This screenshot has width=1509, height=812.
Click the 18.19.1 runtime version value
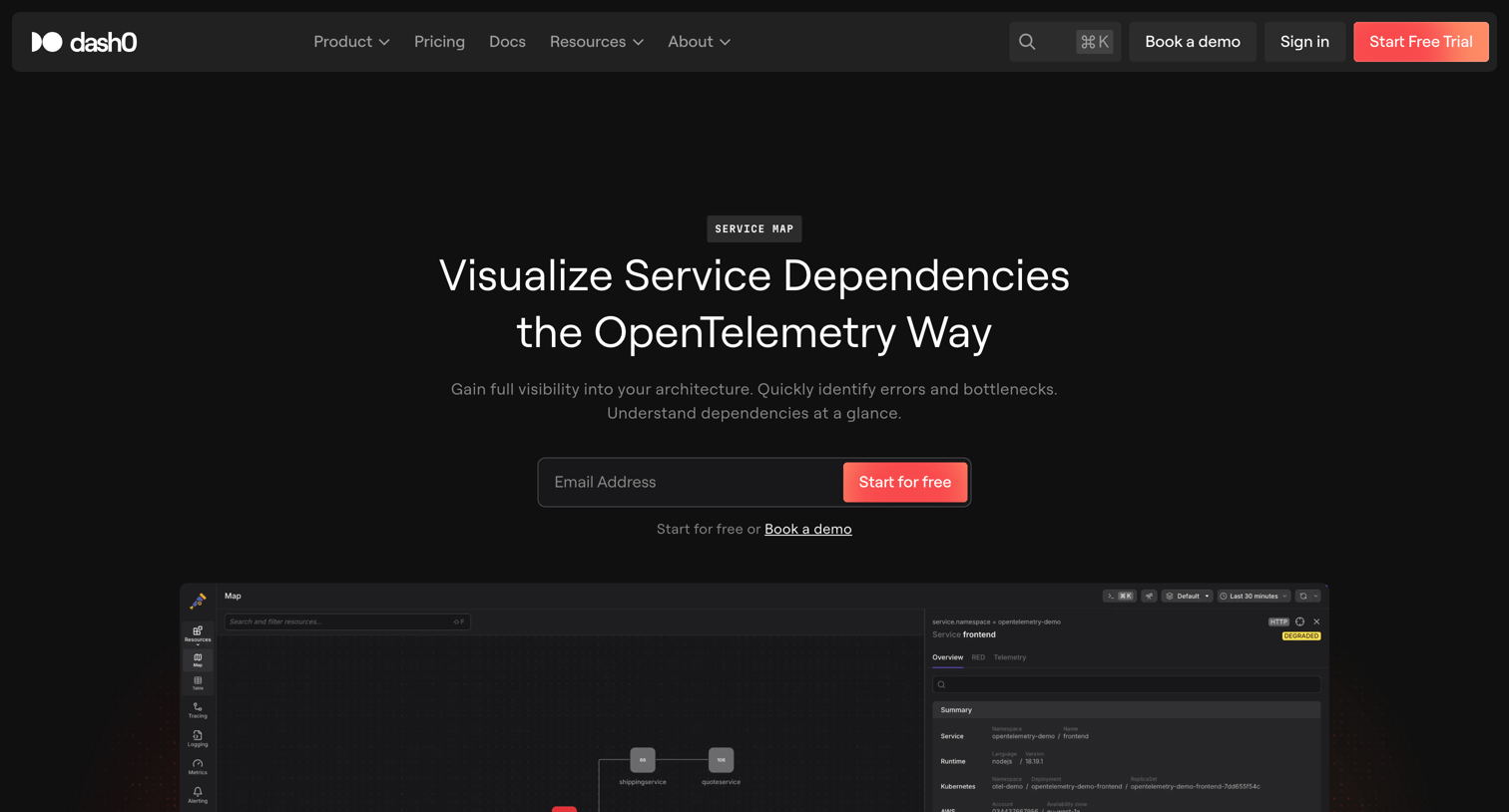click(1034, 761)
